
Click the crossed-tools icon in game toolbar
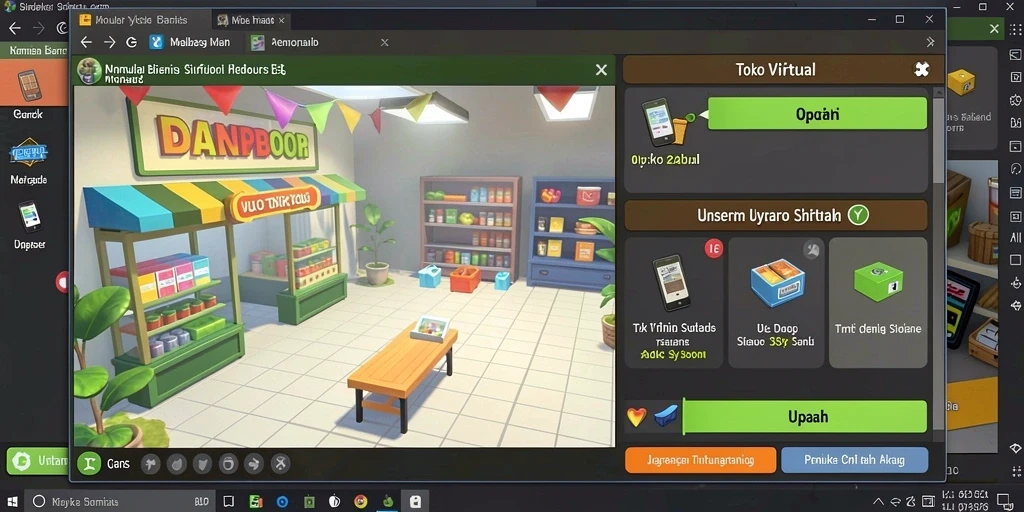coord(280,464)
